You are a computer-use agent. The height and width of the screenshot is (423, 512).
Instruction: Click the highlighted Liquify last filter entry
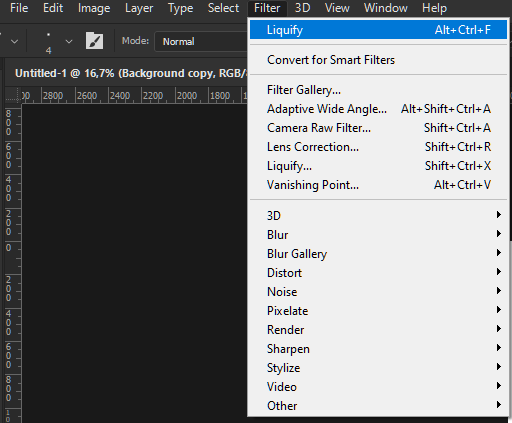pyautogui.click(x=378, y=30)
